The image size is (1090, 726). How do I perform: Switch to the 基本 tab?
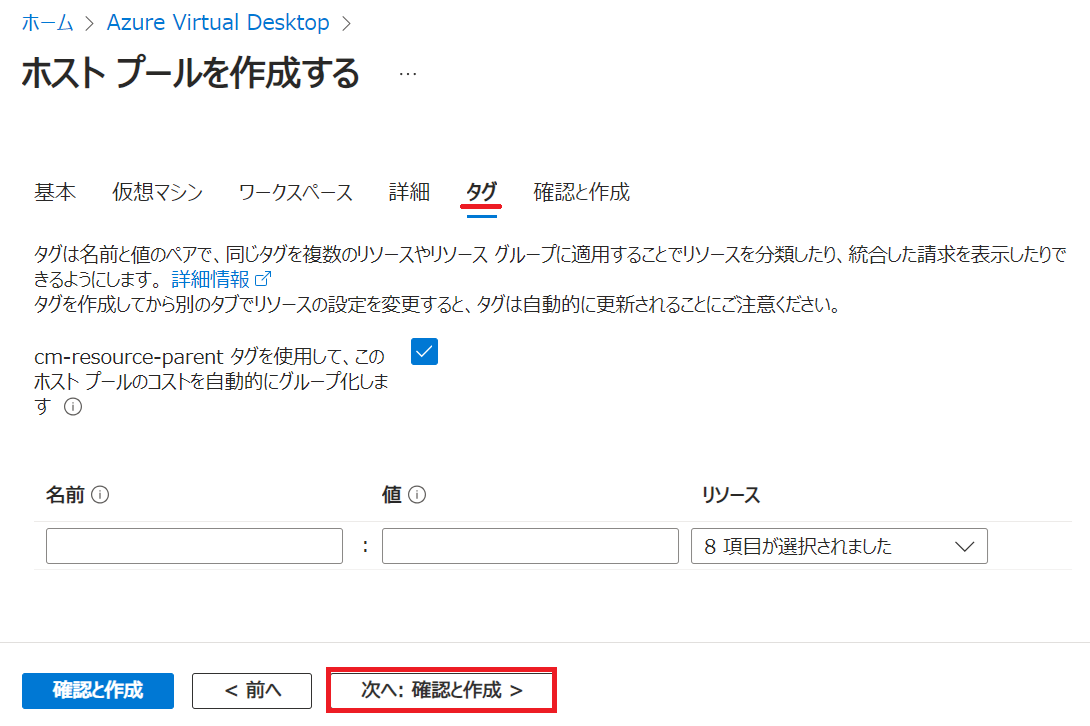55,192
